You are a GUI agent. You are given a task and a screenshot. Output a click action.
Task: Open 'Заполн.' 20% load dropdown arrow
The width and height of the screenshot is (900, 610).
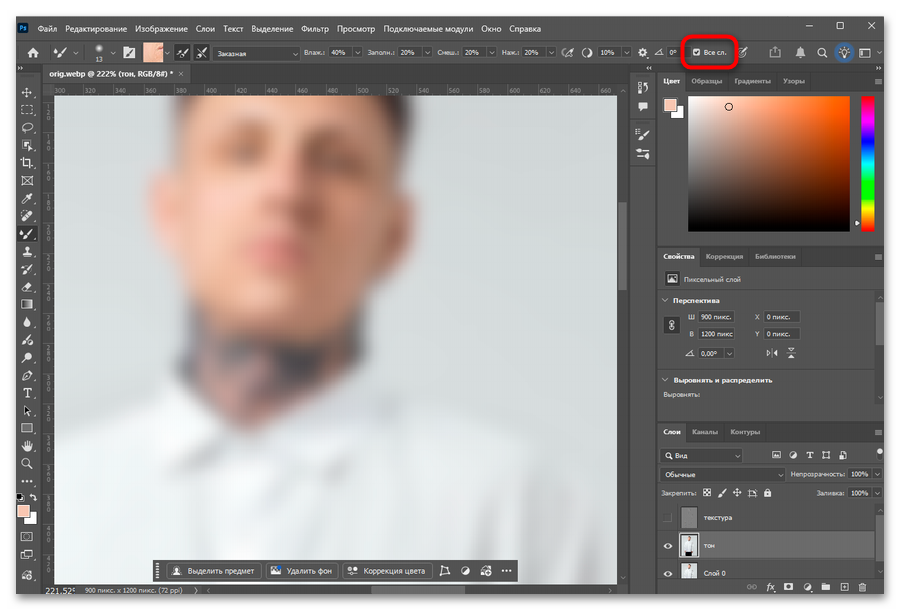coord(427,53)
